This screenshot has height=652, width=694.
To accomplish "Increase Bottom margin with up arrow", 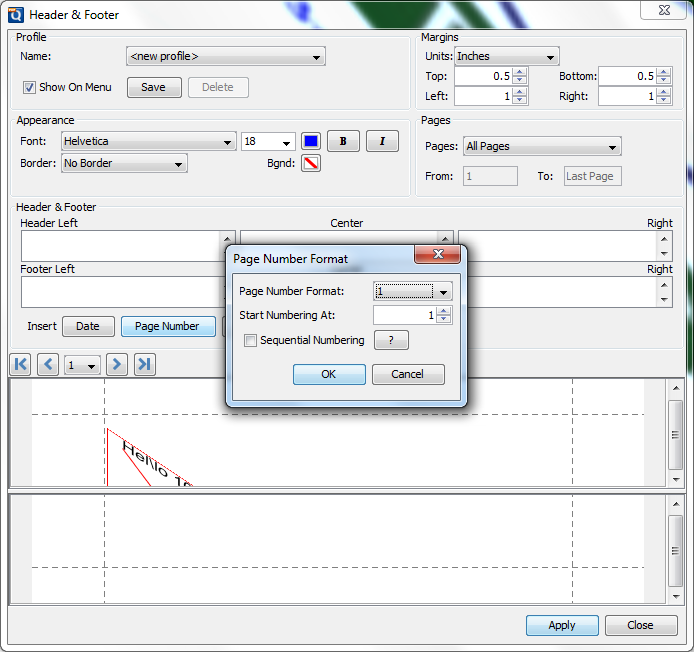I will pyautogui.click(x=663, y=72).
